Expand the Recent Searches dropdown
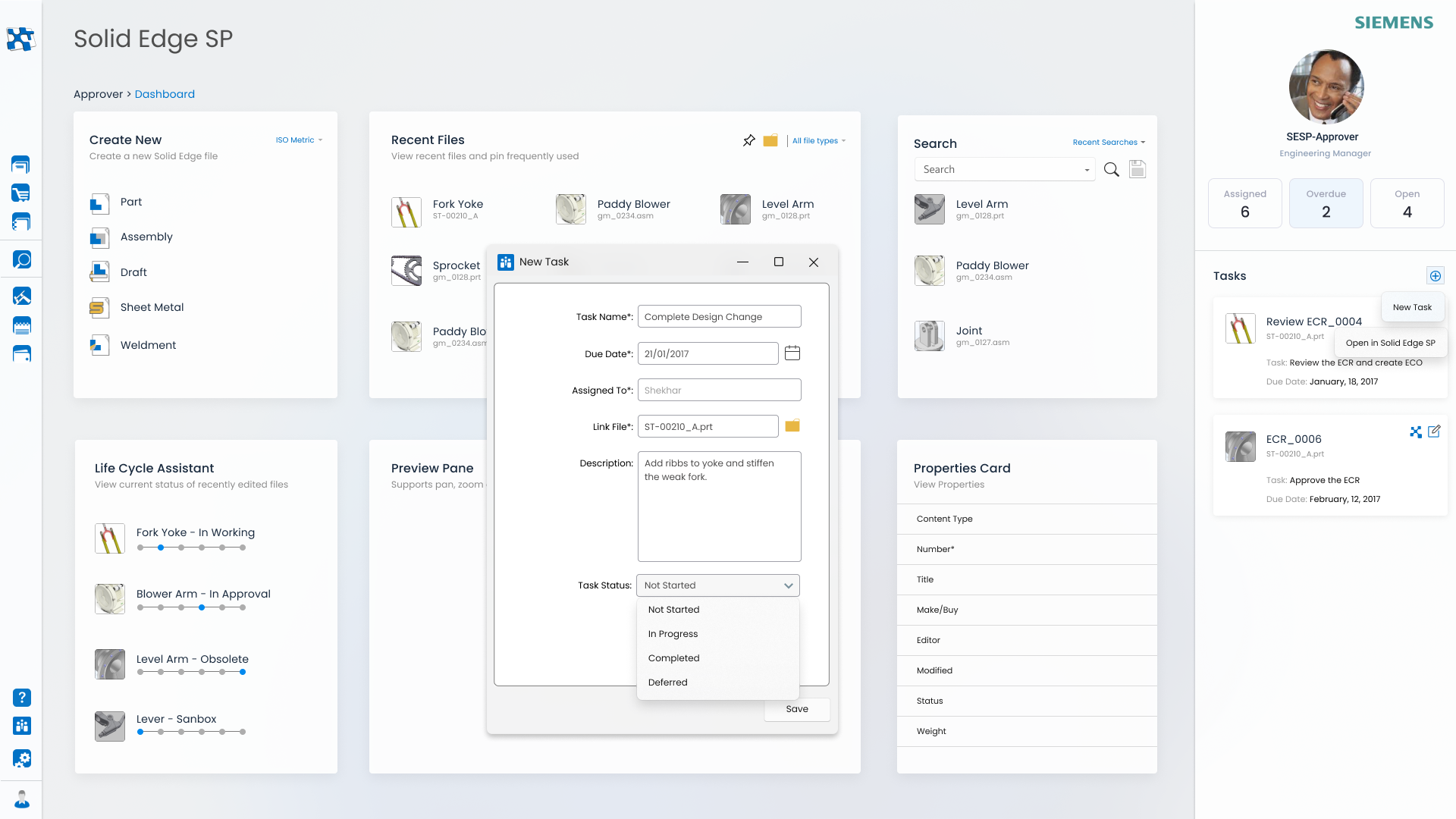Image resolution: width=1456 pixels, height=819 pixels. [1109, 143]
